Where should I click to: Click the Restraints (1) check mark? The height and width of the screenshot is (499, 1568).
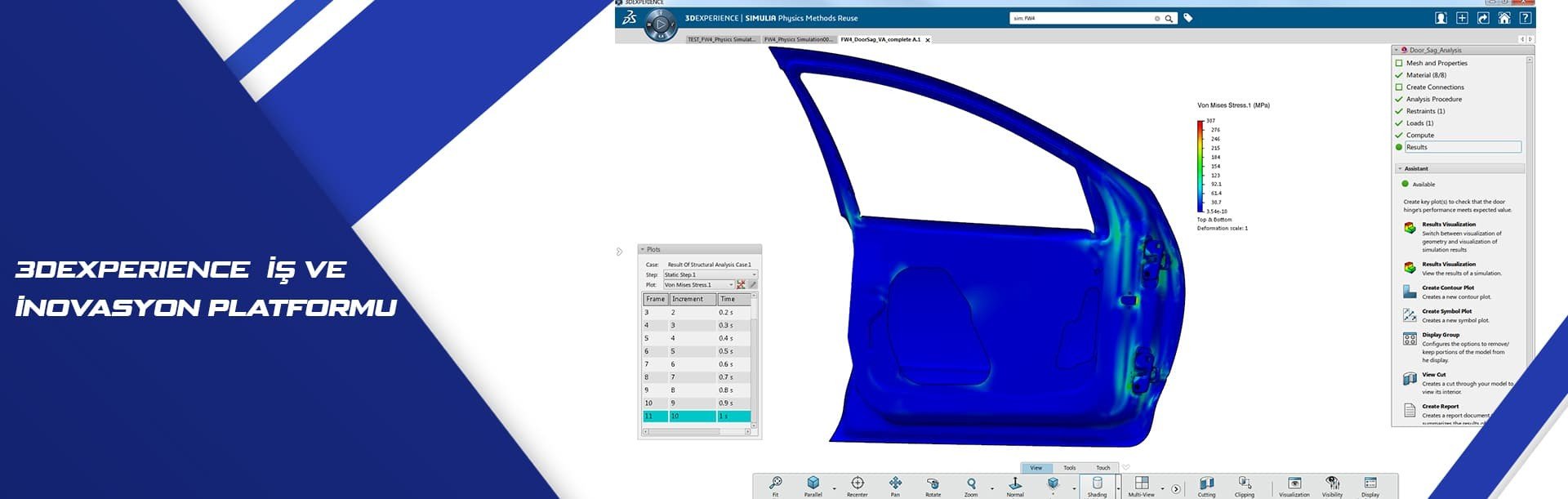(x=1399, y=111)
